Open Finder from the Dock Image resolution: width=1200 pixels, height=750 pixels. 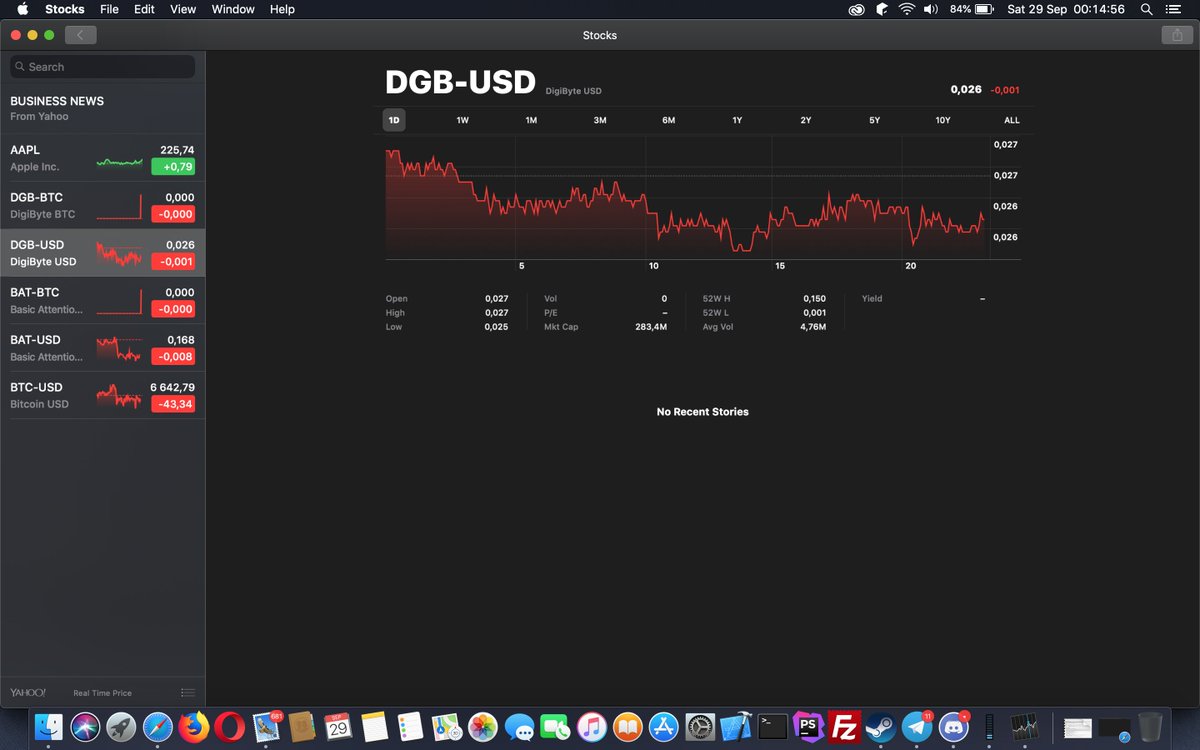coord(48,727)
